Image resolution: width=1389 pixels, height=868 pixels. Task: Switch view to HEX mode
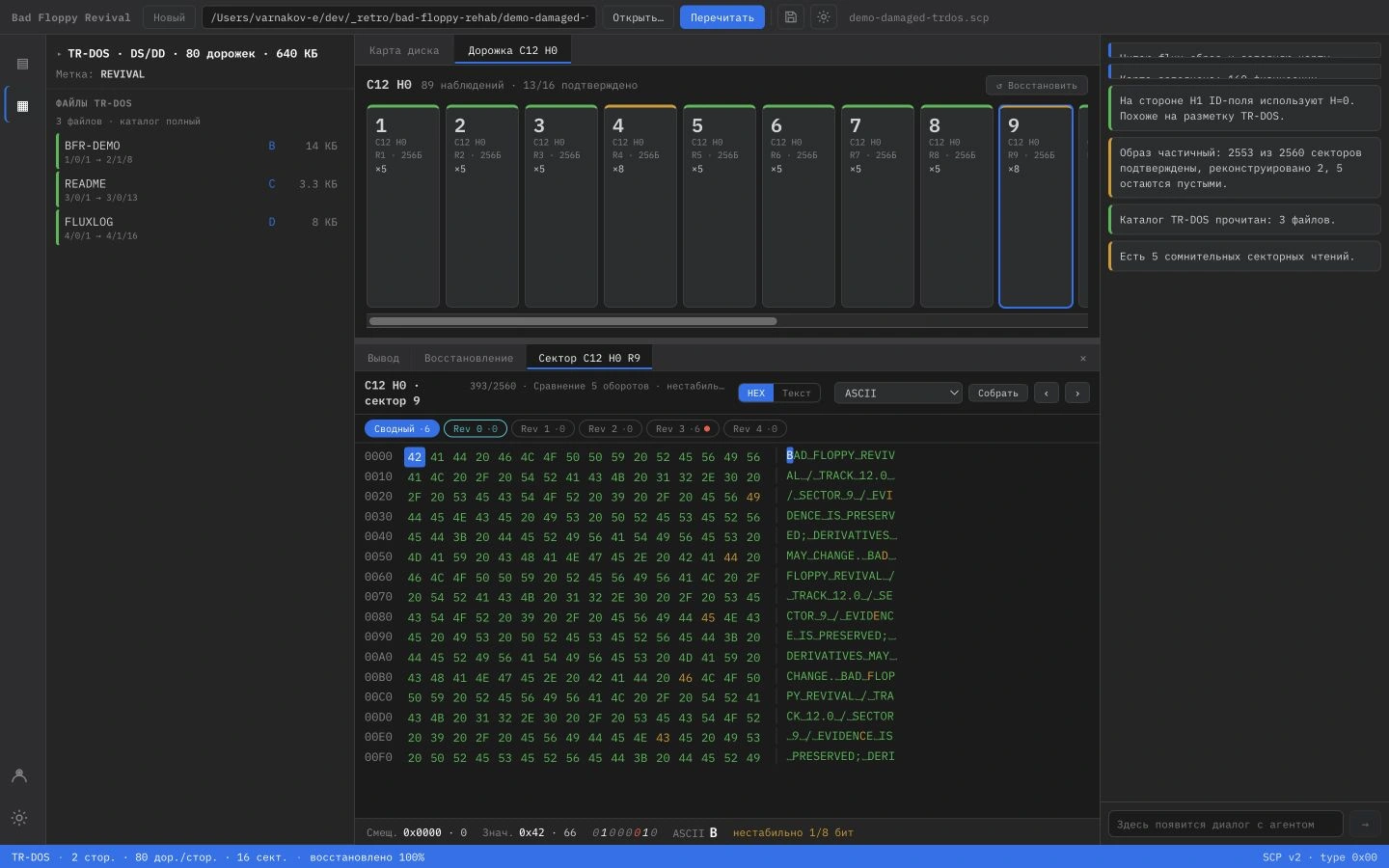[x=755, y=393]
